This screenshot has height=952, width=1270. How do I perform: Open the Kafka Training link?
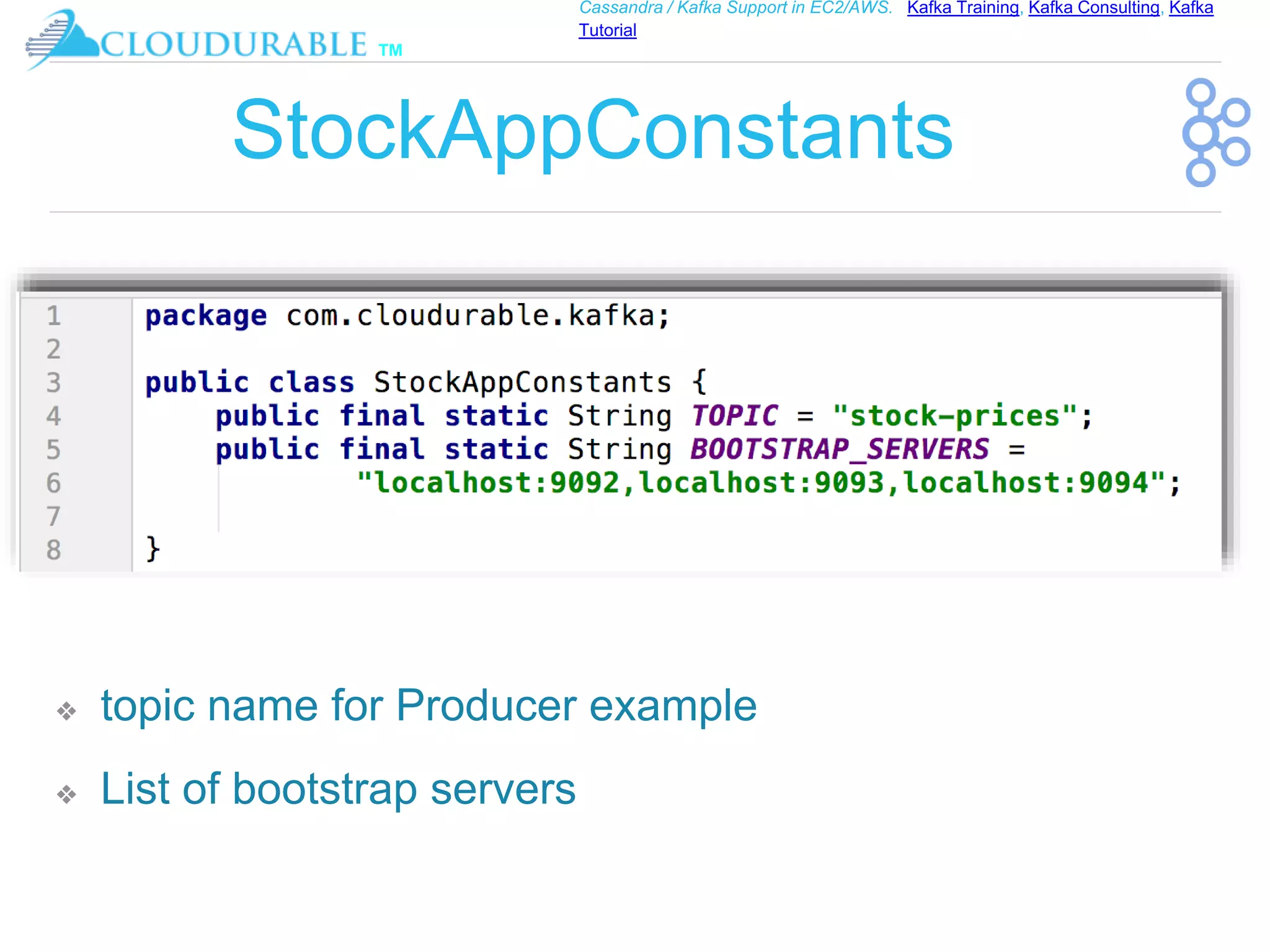962,8
